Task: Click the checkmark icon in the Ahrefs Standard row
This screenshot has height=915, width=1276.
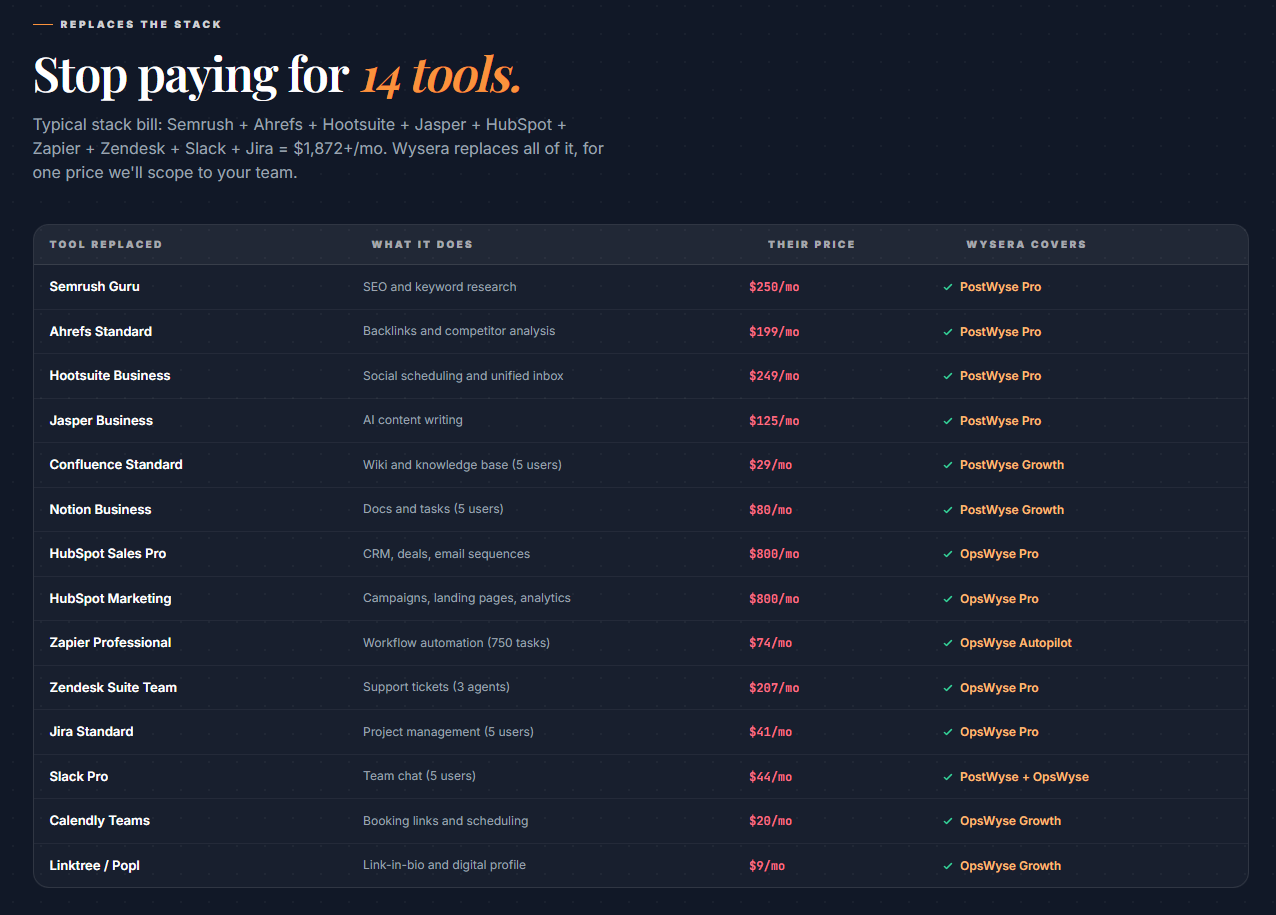Action: (x=948, y=332)
